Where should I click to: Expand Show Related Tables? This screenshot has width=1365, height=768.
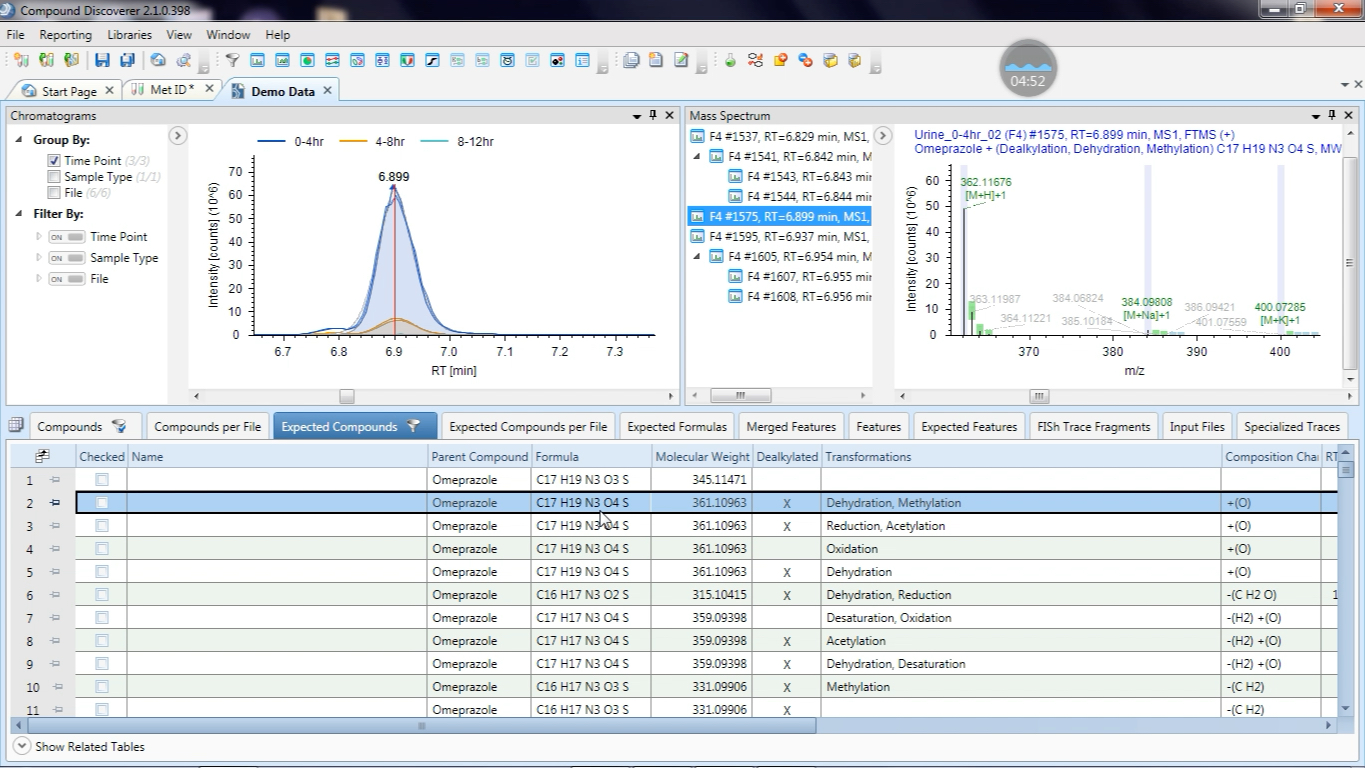click(21, 746)
